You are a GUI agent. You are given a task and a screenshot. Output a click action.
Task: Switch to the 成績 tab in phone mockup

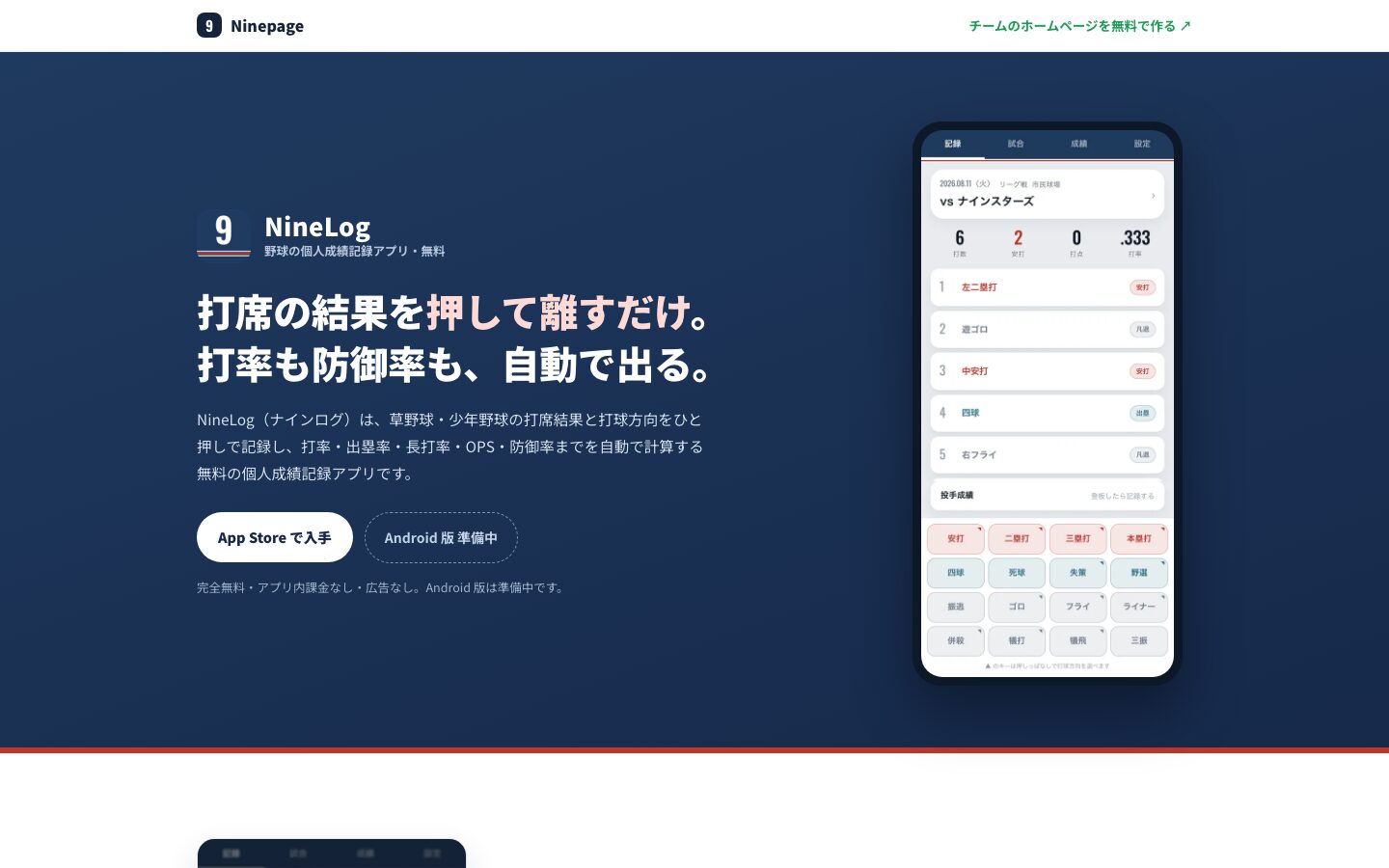pos(1079,144)
